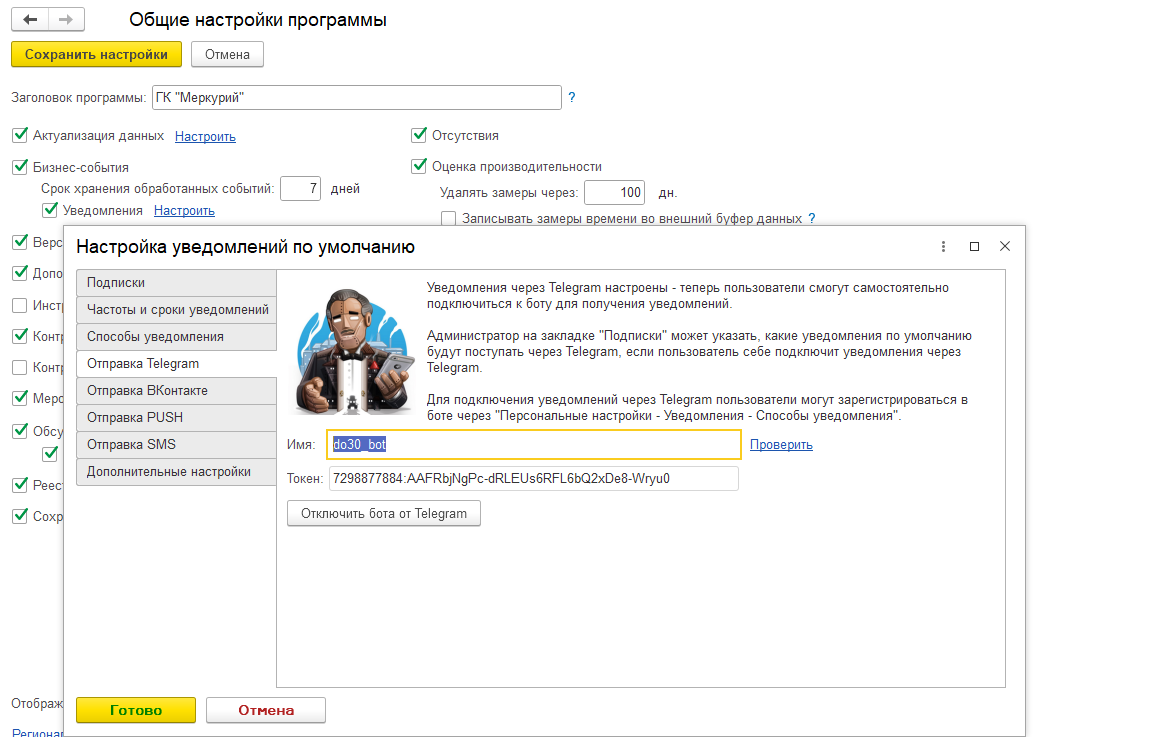Click Отключить бота от Telegram button
Image resolution: width=1149 pixels, height=737 pixels.
(x=384, y=514)
